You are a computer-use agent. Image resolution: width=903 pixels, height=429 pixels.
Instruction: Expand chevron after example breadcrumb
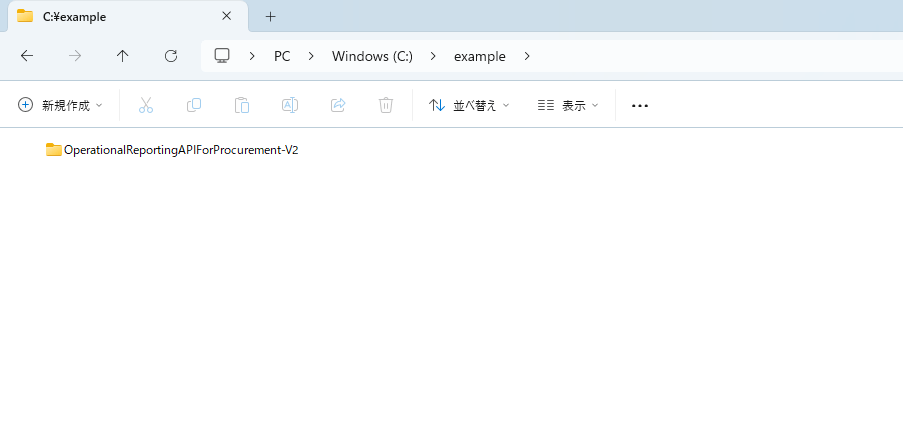527,56
